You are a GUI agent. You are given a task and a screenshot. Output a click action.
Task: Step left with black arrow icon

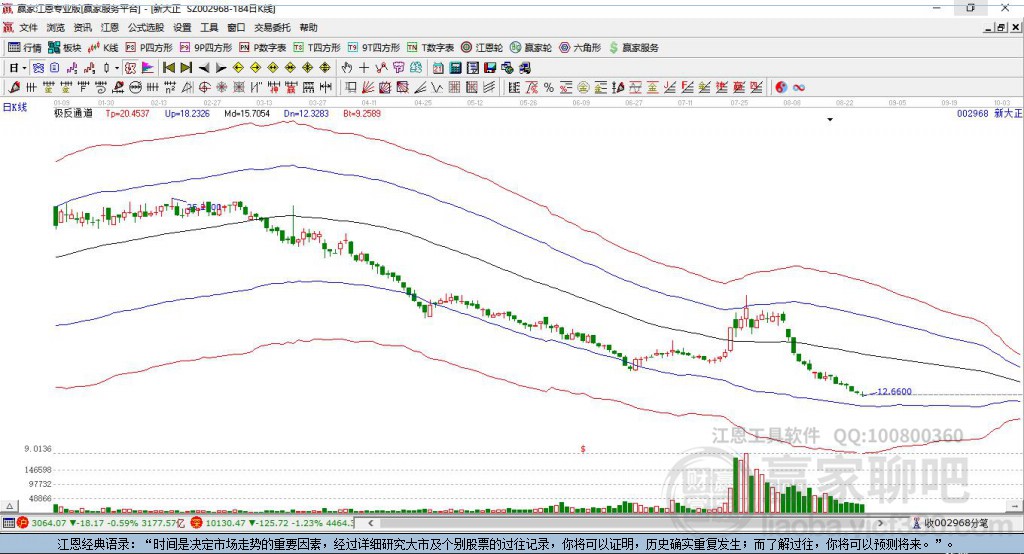coord(204,68)
